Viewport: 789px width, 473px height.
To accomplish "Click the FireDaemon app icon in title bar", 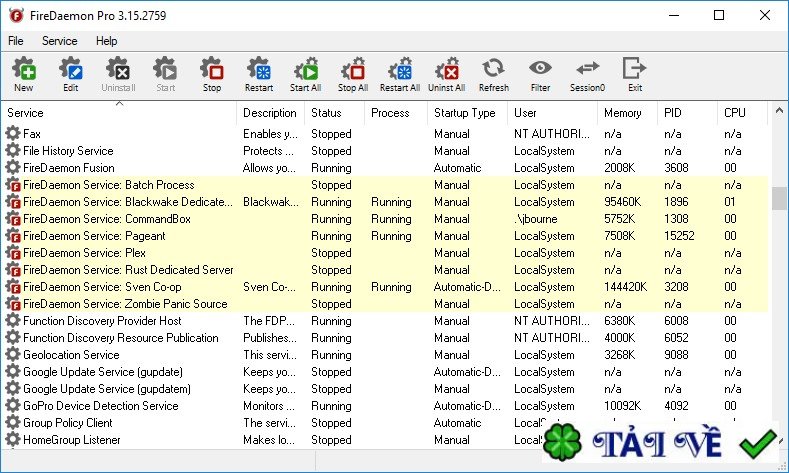I will coord(16,16).
